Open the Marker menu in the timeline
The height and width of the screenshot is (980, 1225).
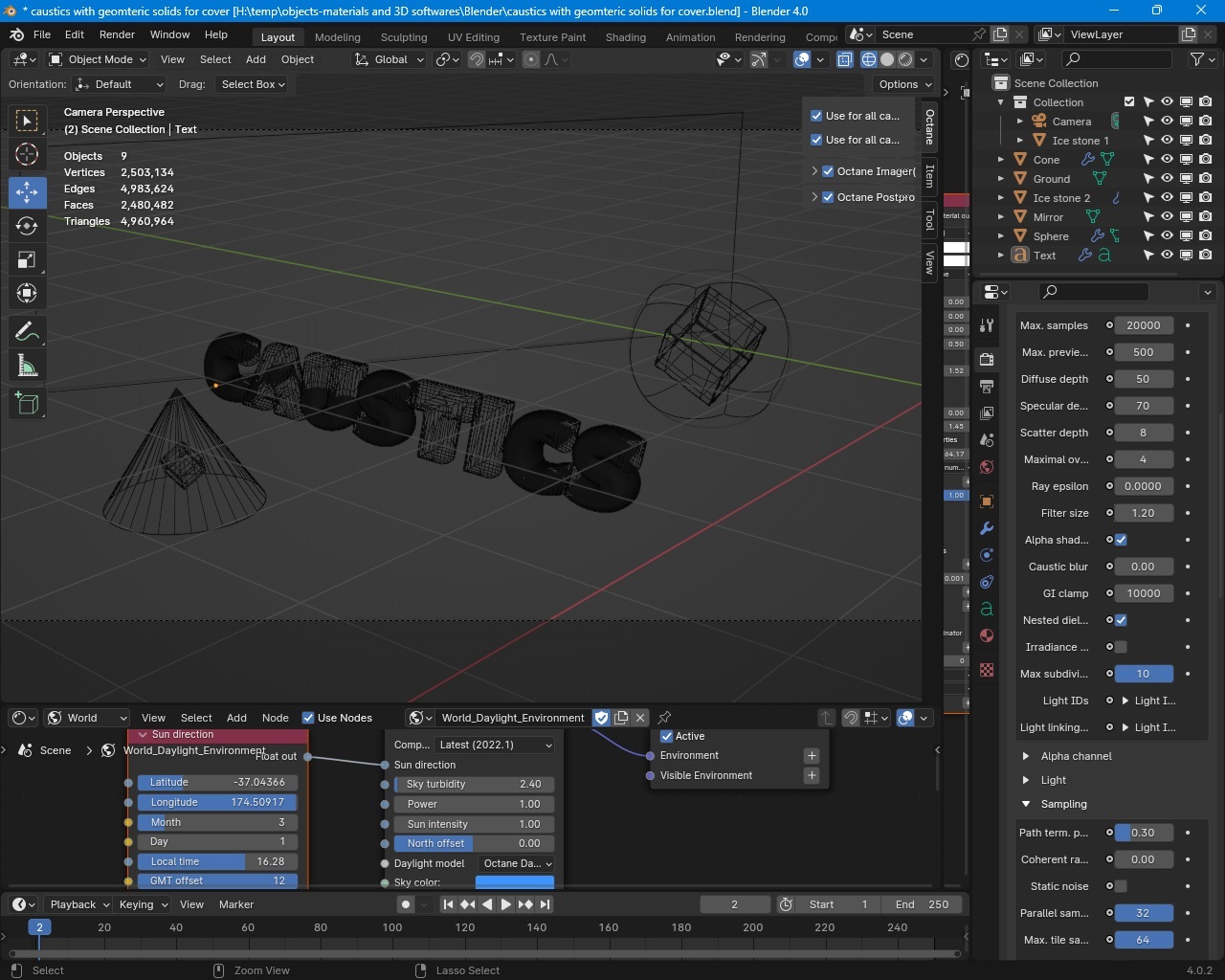tap(235, 904)
